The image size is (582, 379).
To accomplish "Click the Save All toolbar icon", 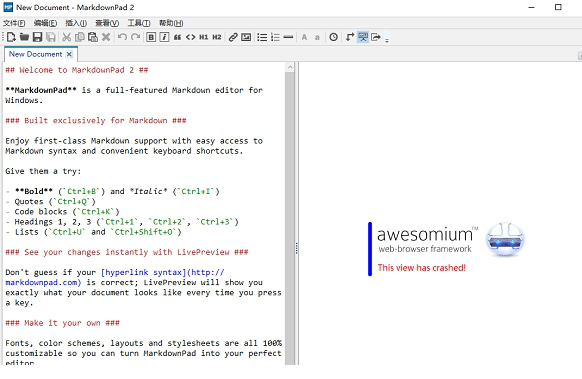I will [x=51, y=37].
